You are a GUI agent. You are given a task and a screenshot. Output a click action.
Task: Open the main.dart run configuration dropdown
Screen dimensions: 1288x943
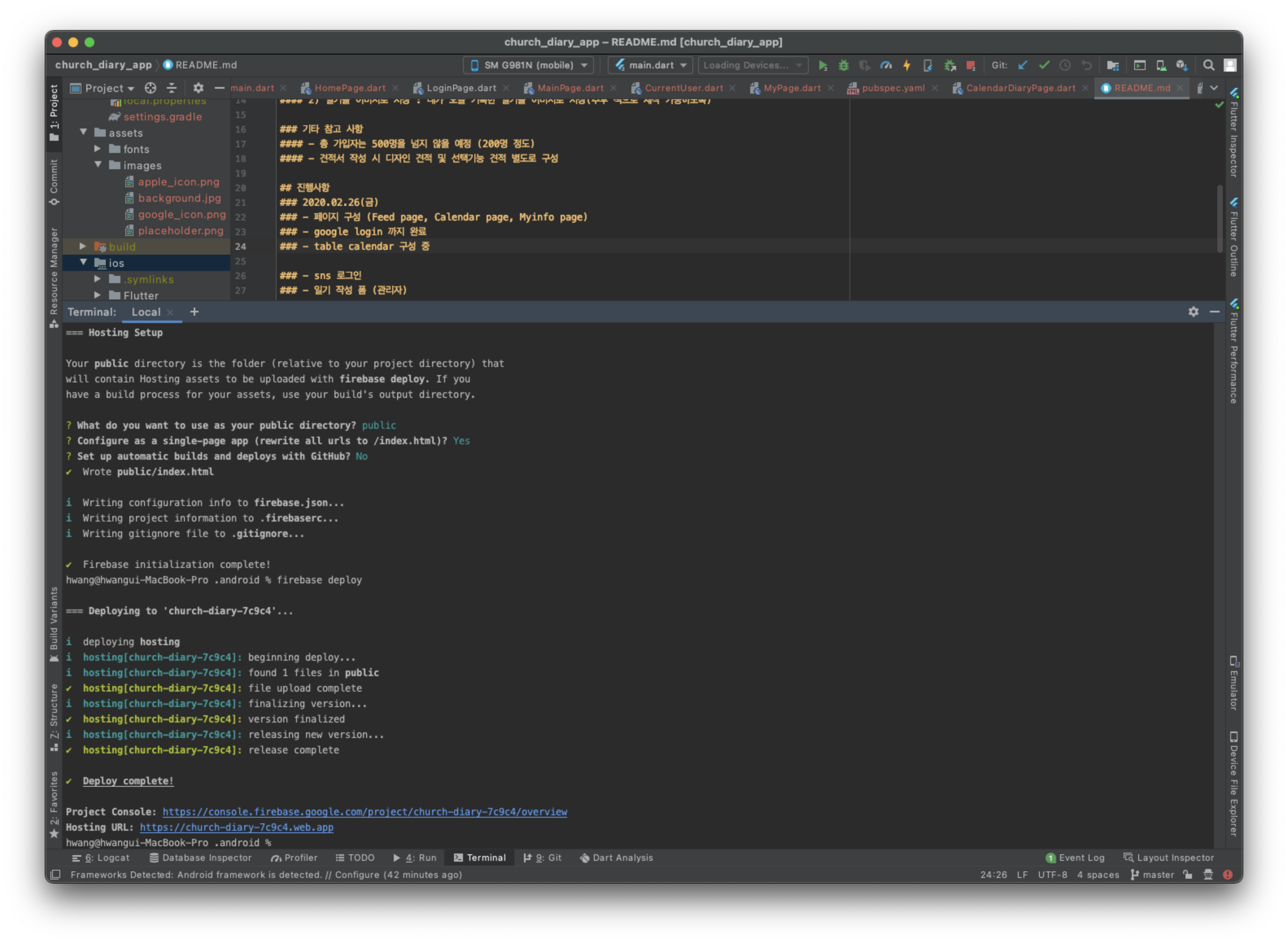650,65
